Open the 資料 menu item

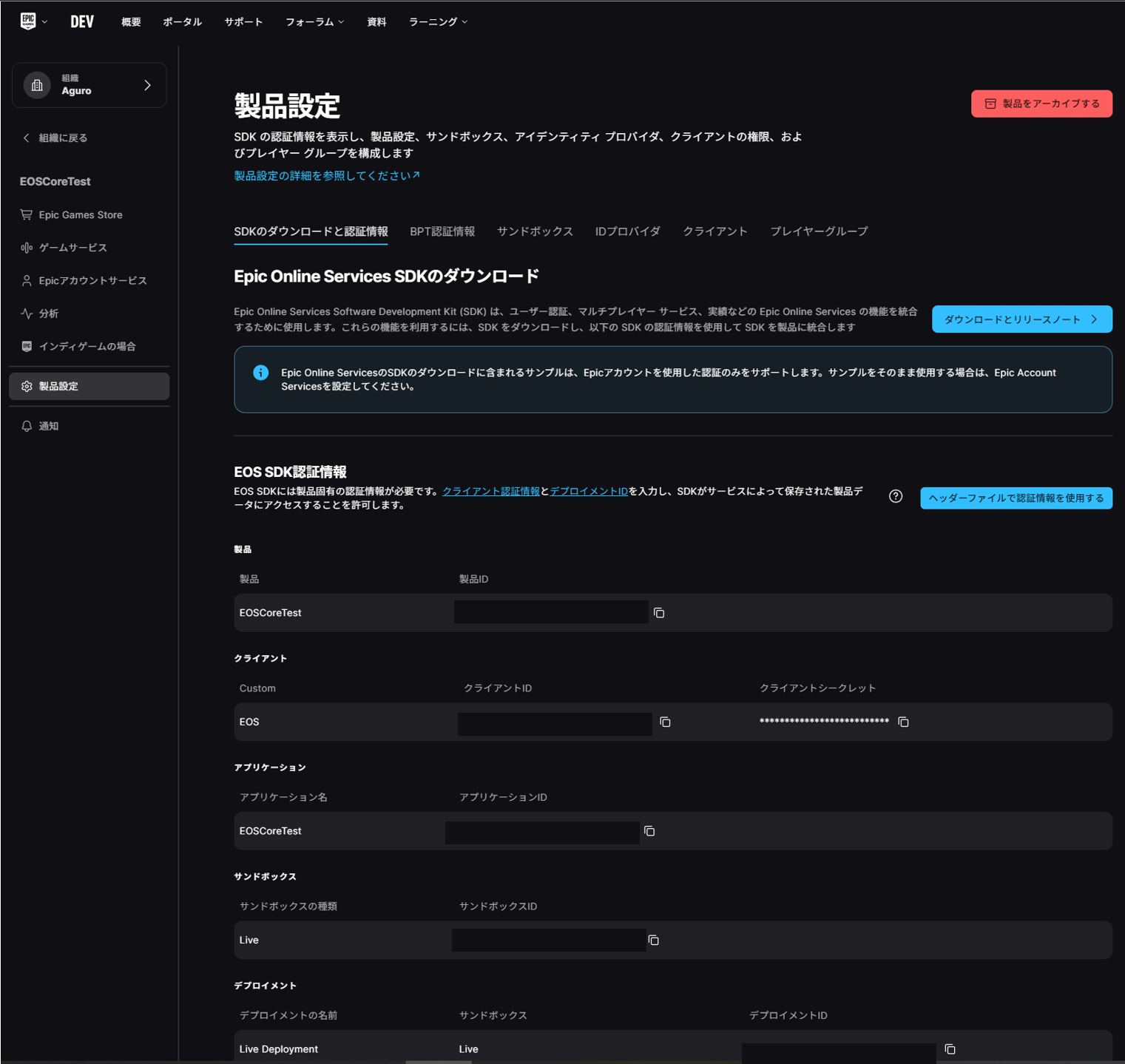tap(376, 22)
